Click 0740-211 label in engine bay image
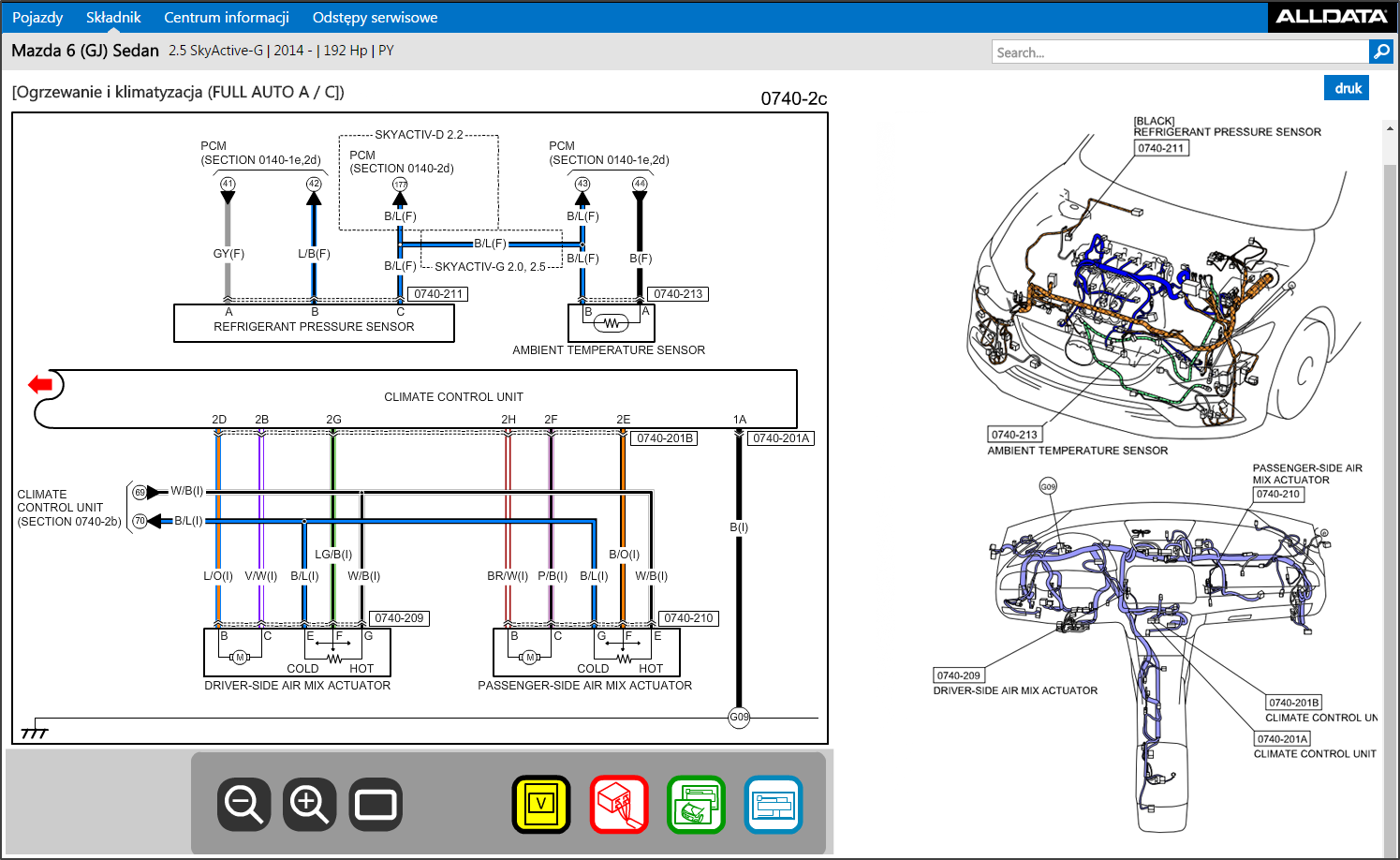Viewport: 1400px width, 860px height. click(1161, 148)
